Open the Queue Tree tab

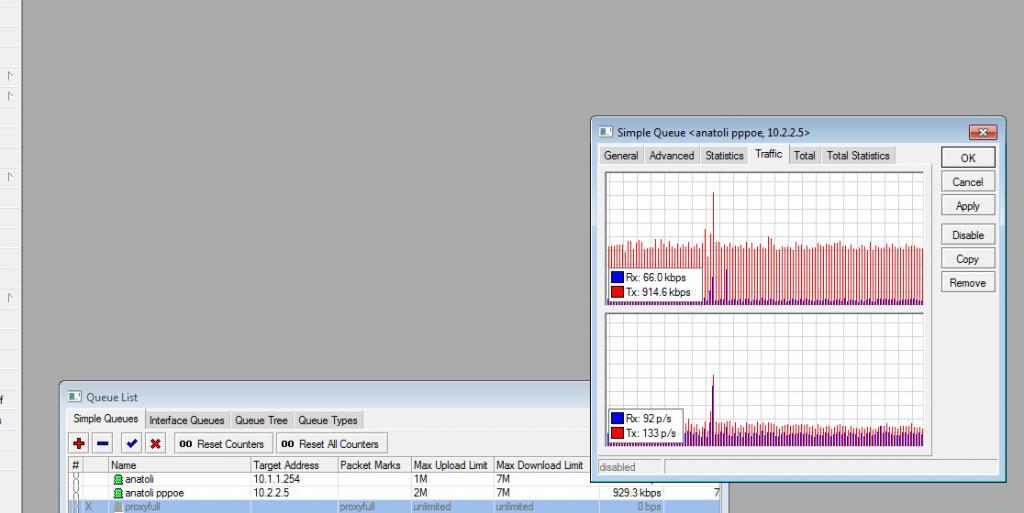point(261,420)
